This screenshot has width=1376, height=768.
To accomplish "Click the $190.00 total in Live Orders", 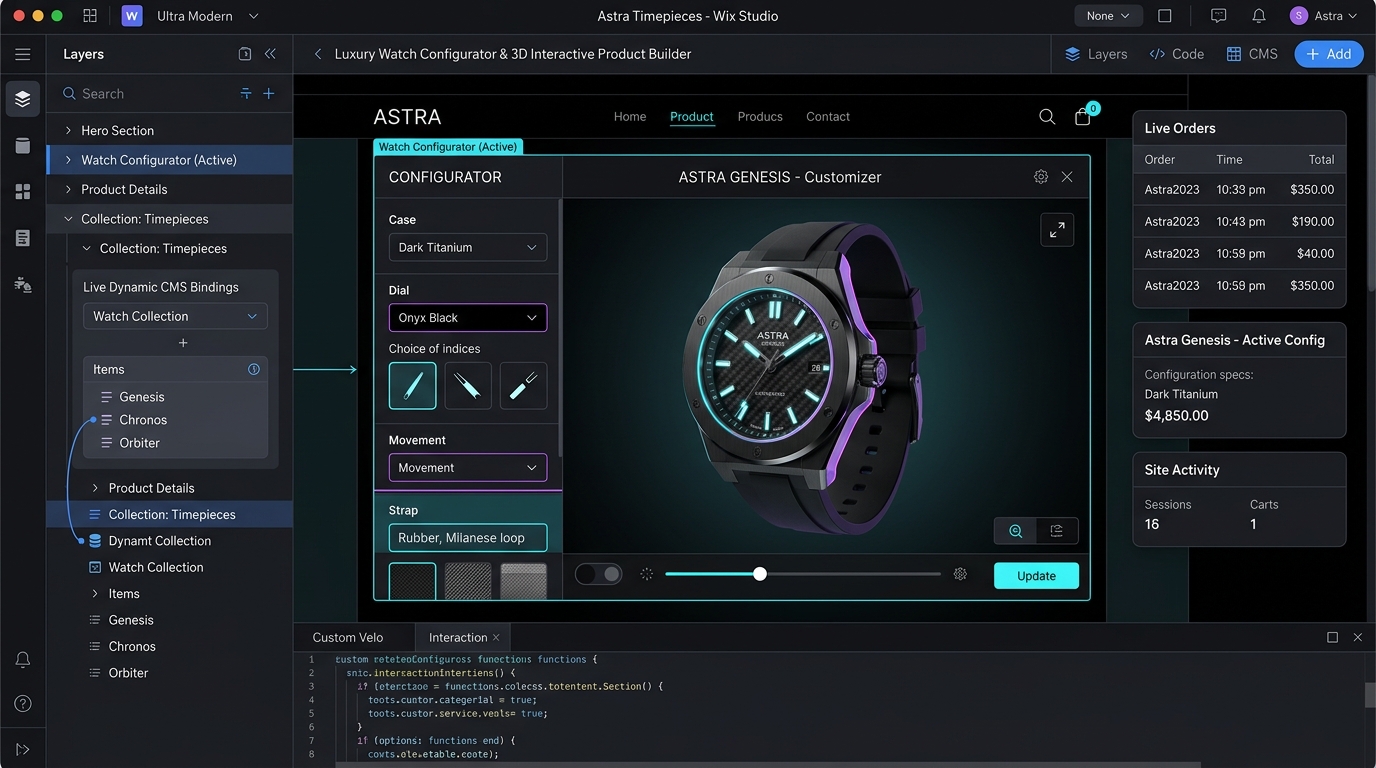I will (1312, 221).
